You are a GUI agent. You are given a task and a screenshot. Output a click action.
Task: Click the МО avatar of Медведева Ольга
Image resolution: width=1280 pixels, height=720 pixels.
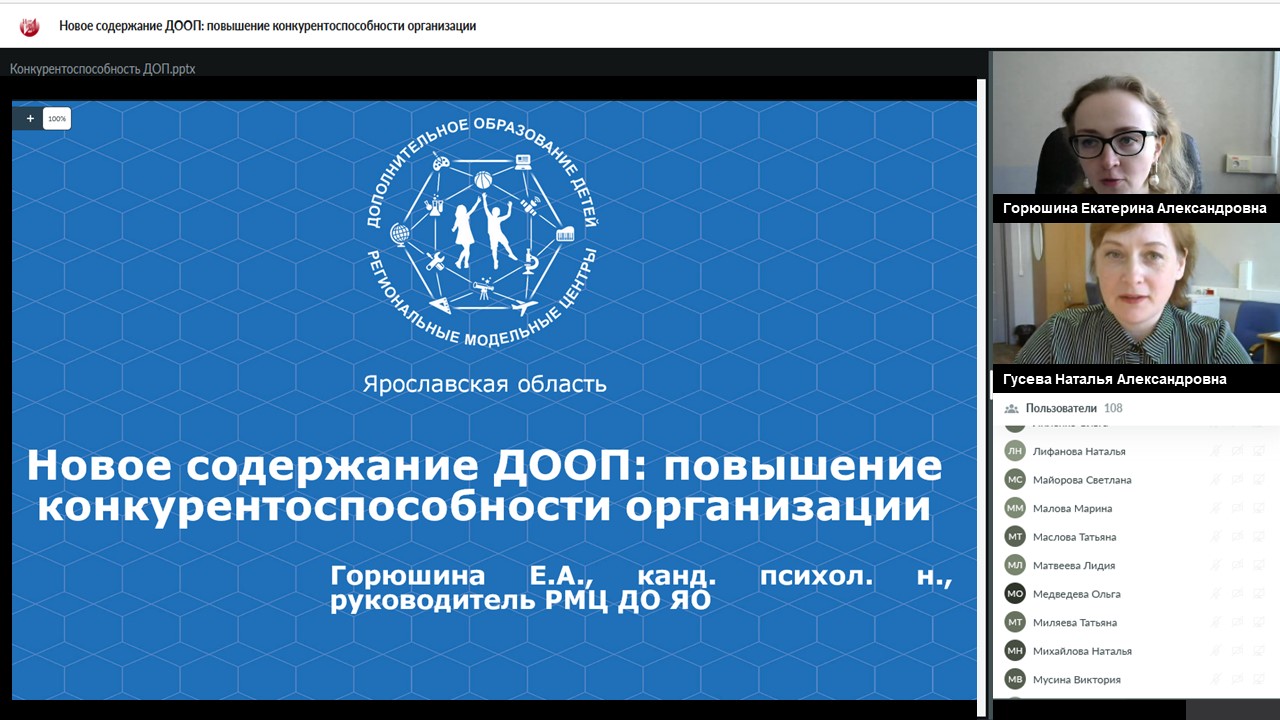point(1015,594)
